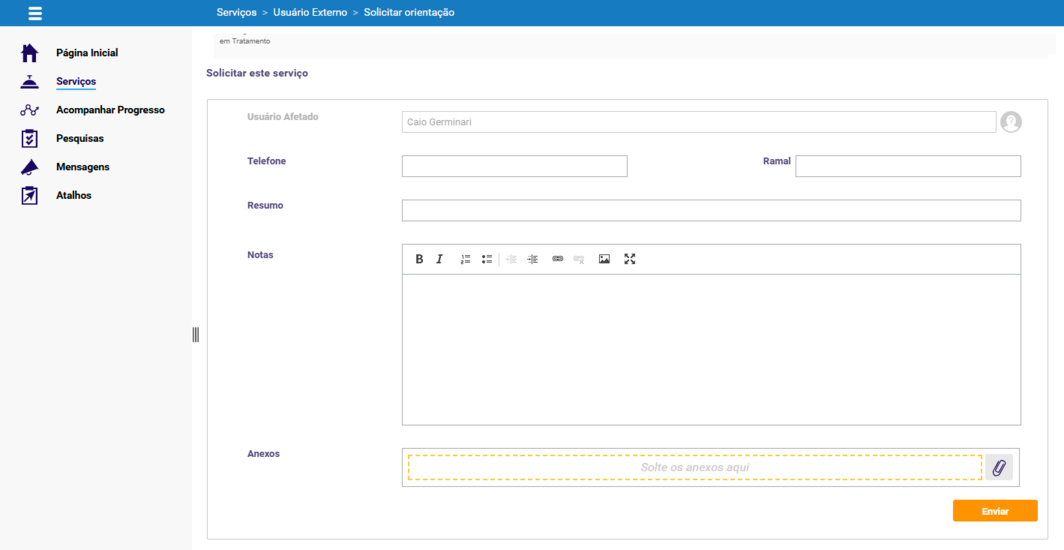The image size is (1064, 550).
Task: Click the em Tratamento text
Action: (x=244, y=41)
